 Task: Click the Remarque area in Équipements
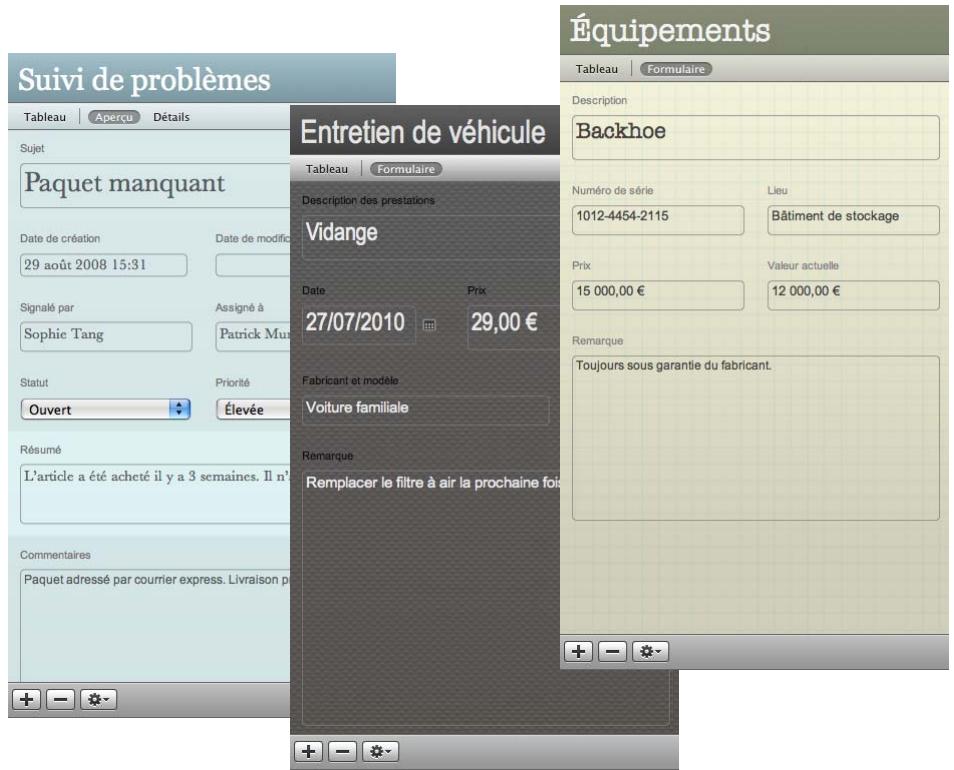[756, 438]
